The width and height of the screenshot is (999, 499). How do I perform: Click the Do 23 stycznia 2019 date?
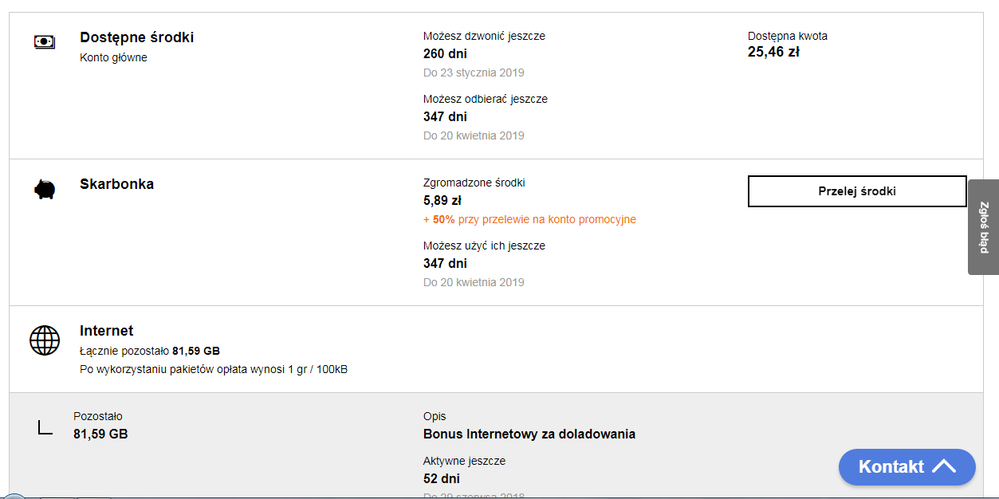coord(473,72)
